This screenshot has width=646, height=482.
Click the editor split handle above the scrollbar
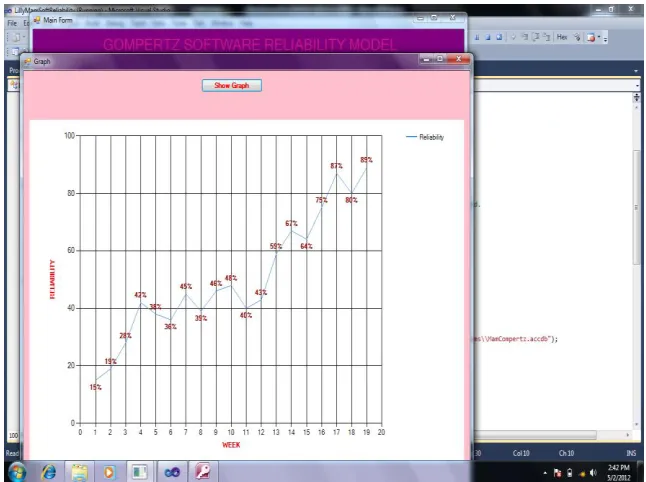(x=637, y=96)
